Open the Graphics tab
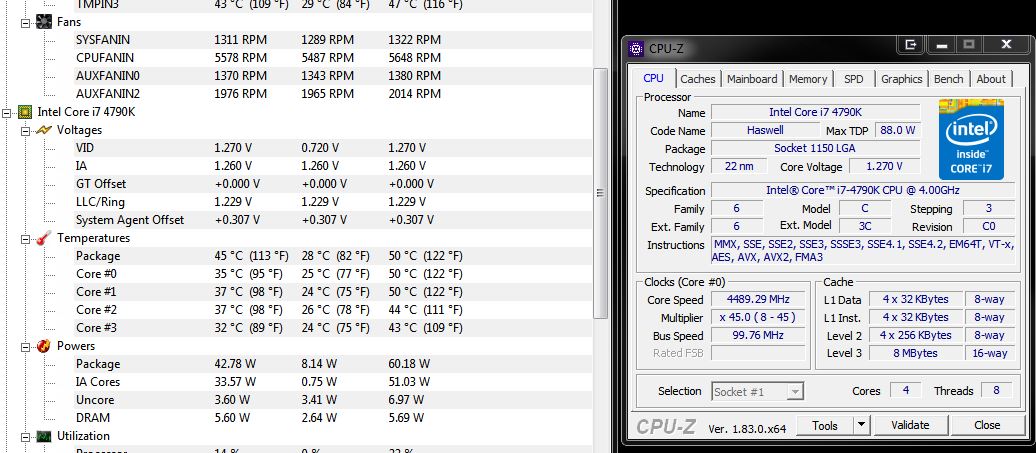 pyautogui.click(x=902, y=79)
